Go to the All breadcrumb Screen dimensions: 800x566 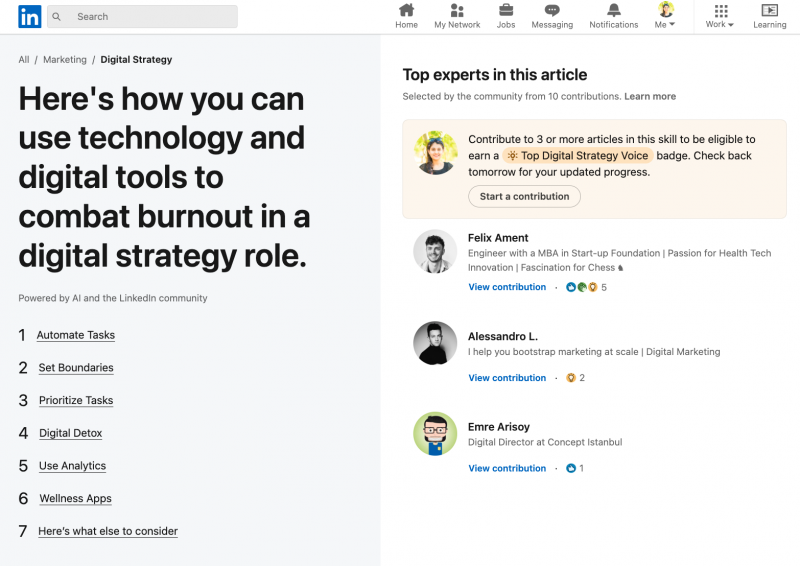click(23, 60)
